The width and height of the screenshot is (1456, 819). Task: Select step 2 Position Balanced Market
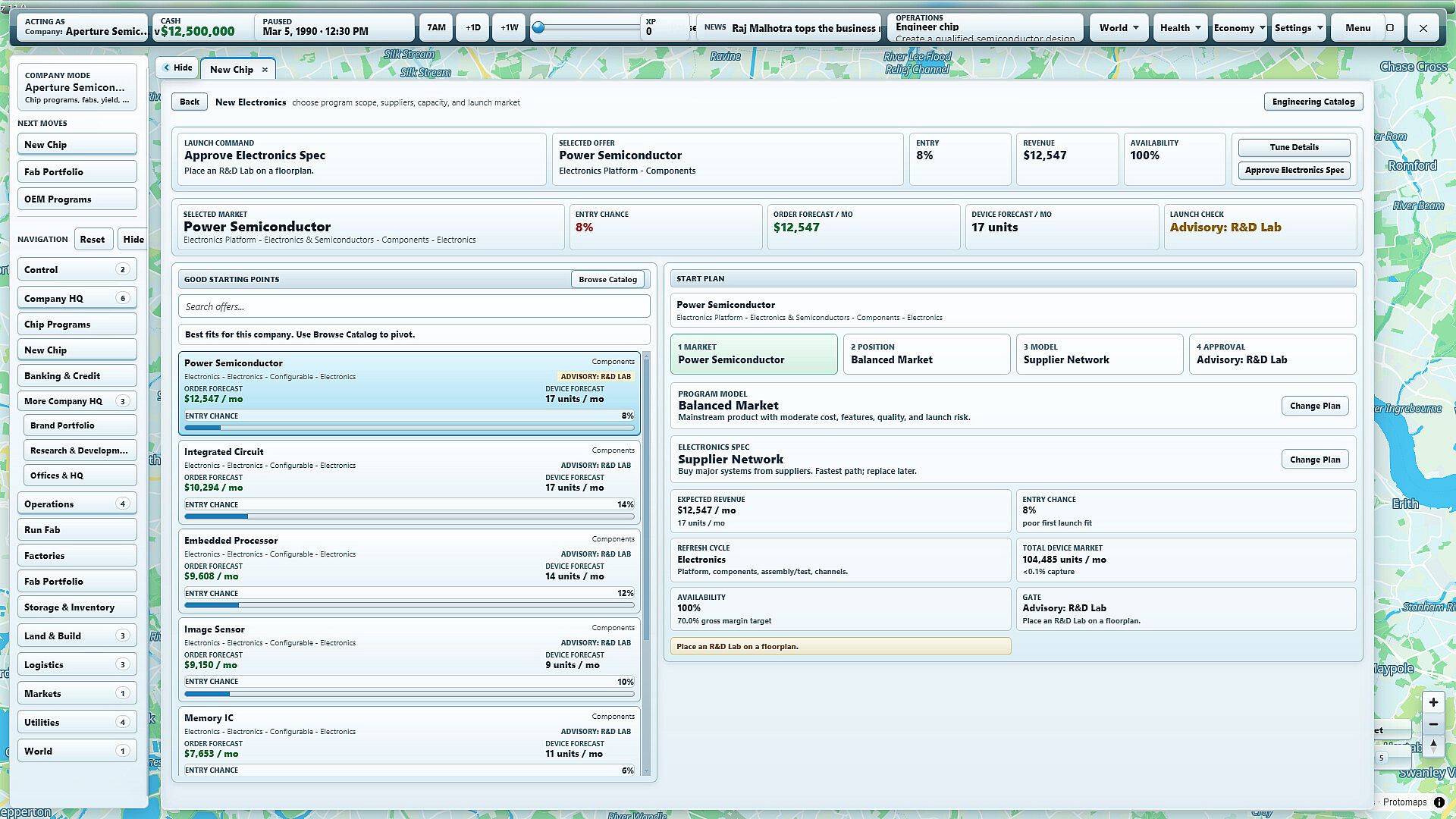click(x=927, y=354)
